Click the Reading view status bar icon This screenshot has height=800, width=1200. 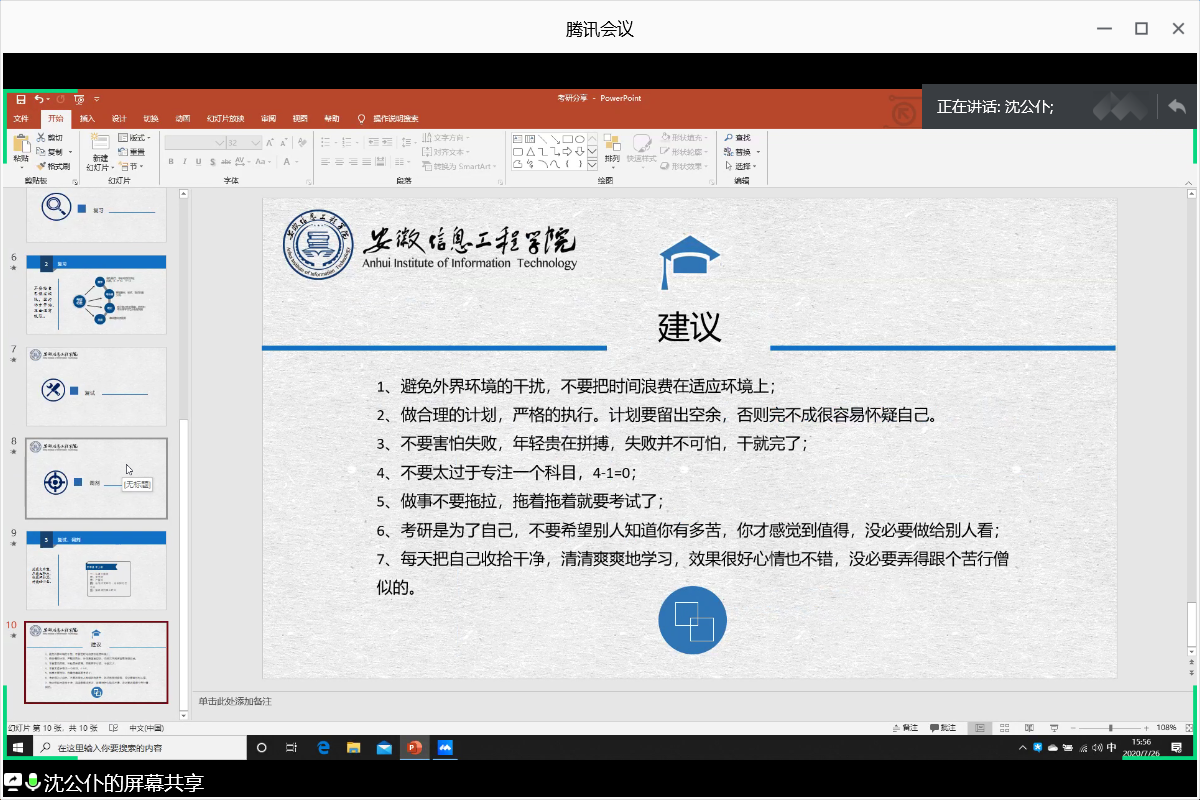(1029, 727)
